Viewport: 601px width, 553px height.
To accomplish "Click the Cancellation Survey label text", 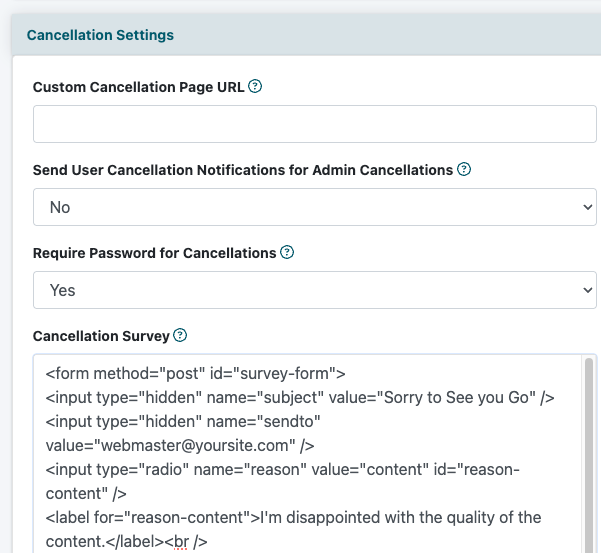I will point(101,336).
